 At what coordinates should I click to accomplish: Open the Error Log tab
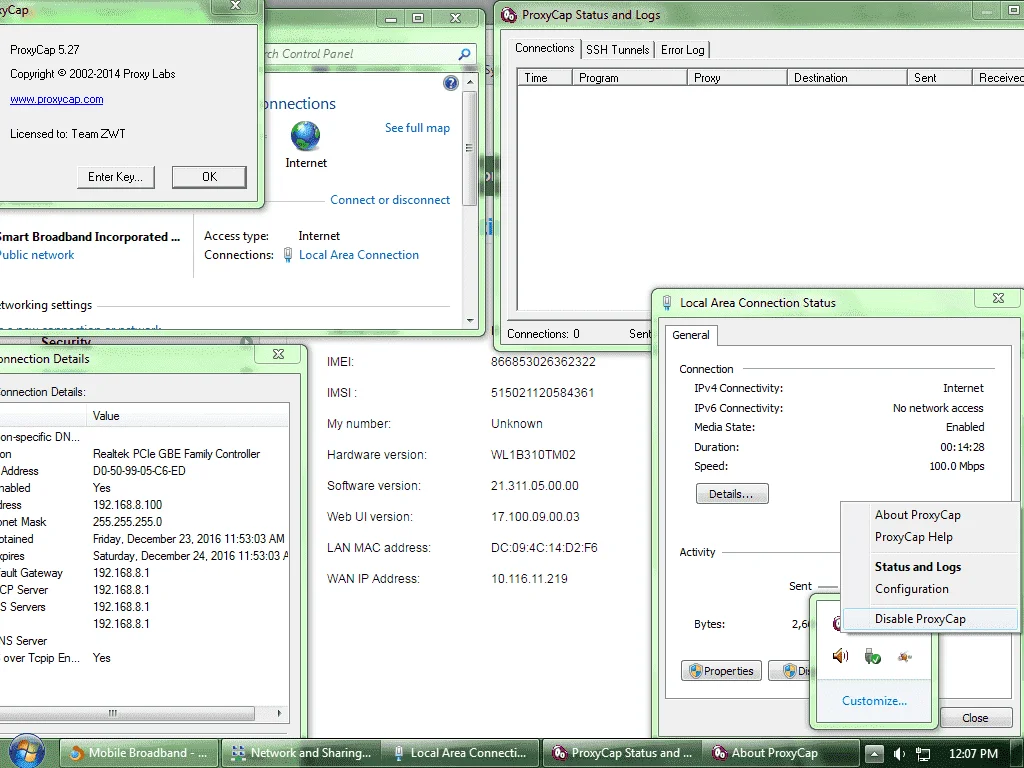[682, 50]
